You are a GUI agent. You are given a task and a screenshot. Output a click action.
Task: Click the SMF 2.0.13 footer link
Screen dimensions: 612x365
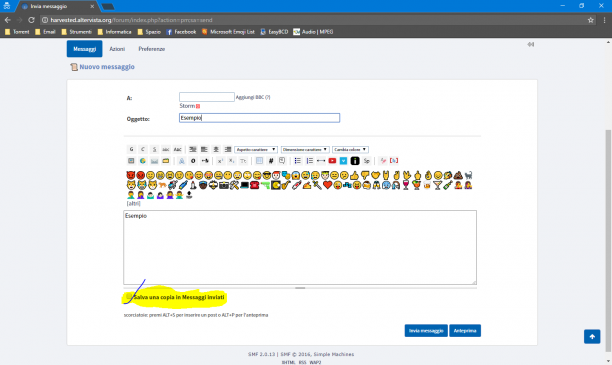[262, 354]
